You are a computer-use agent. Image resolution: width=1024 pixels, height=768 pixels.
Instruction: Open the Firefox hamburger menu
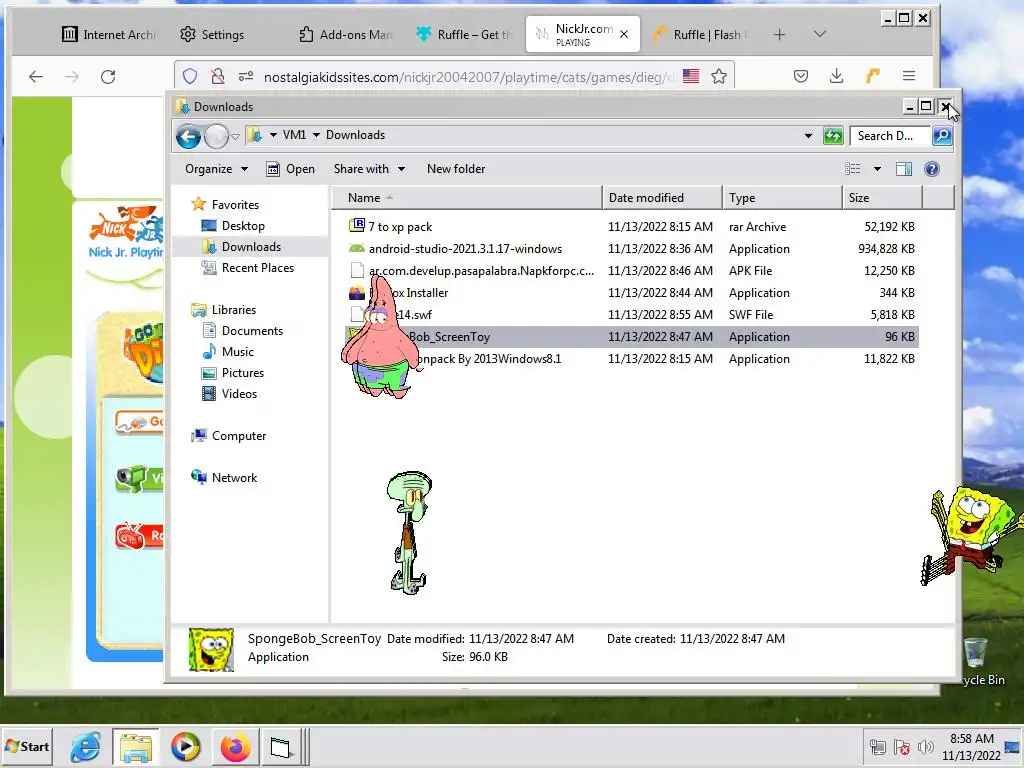click(908, 76)
